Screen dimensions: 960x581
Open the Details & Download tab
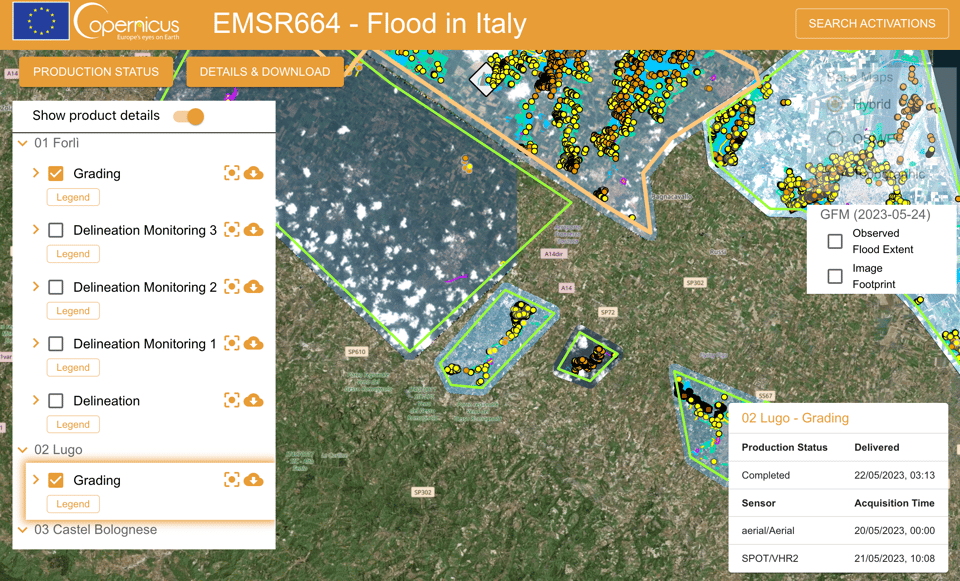pos(265,72)
